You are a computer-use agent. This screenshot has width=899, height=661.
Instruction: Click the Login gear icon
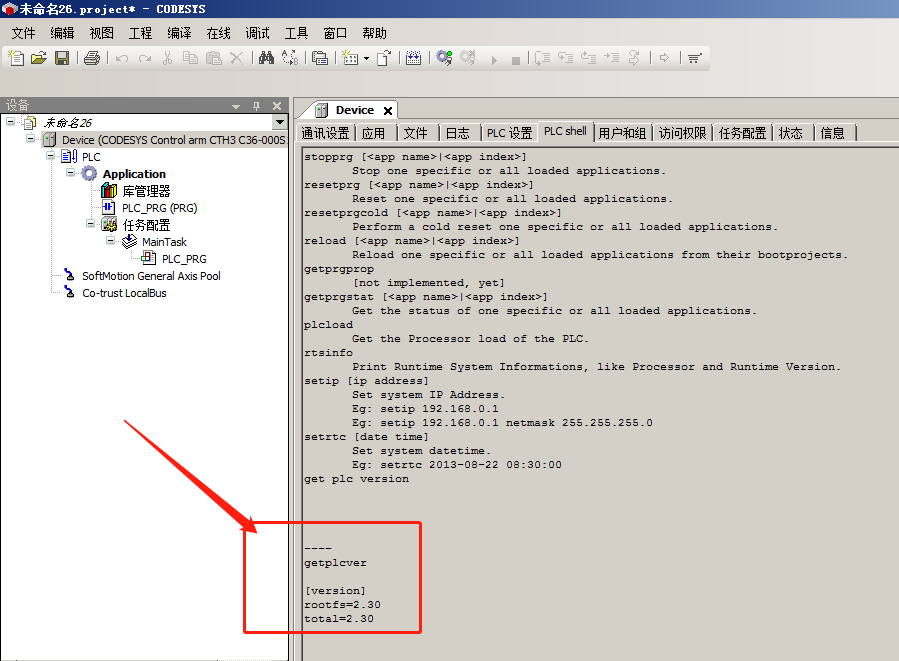coord(444,58)
